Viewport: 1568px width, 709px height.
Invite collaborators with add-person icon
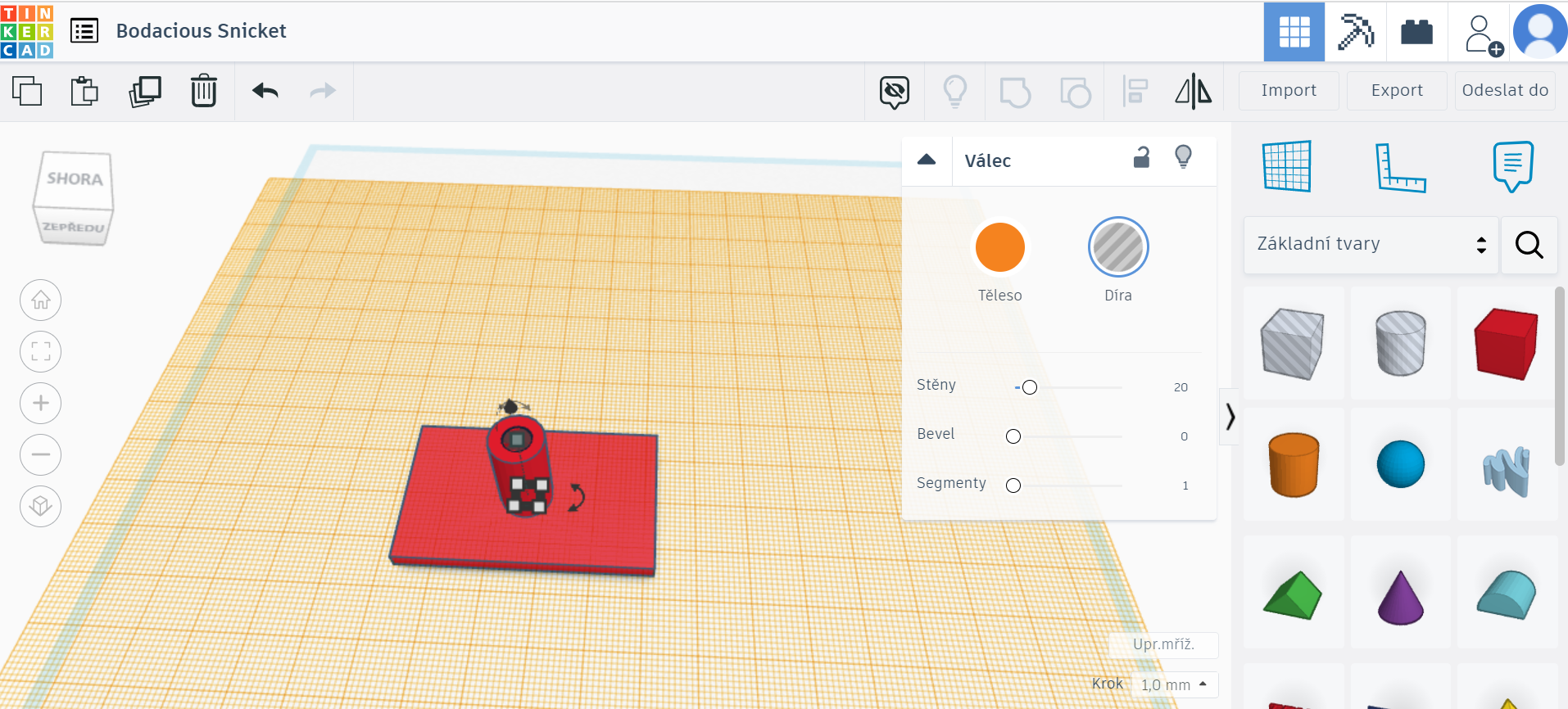[x=1483, y=34]
